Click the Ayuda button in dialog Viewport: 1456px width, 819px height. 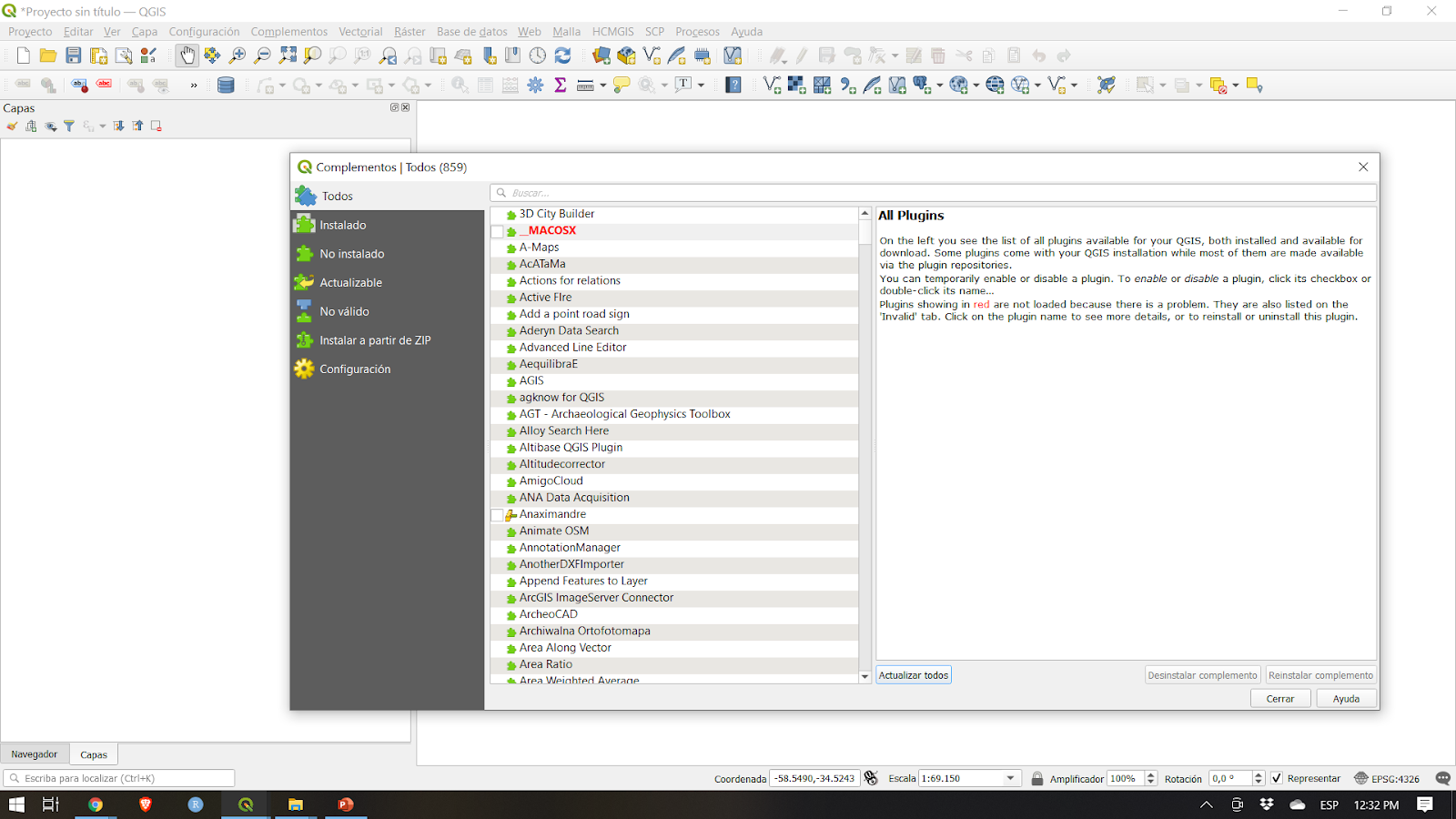[x=1347, y=699]
